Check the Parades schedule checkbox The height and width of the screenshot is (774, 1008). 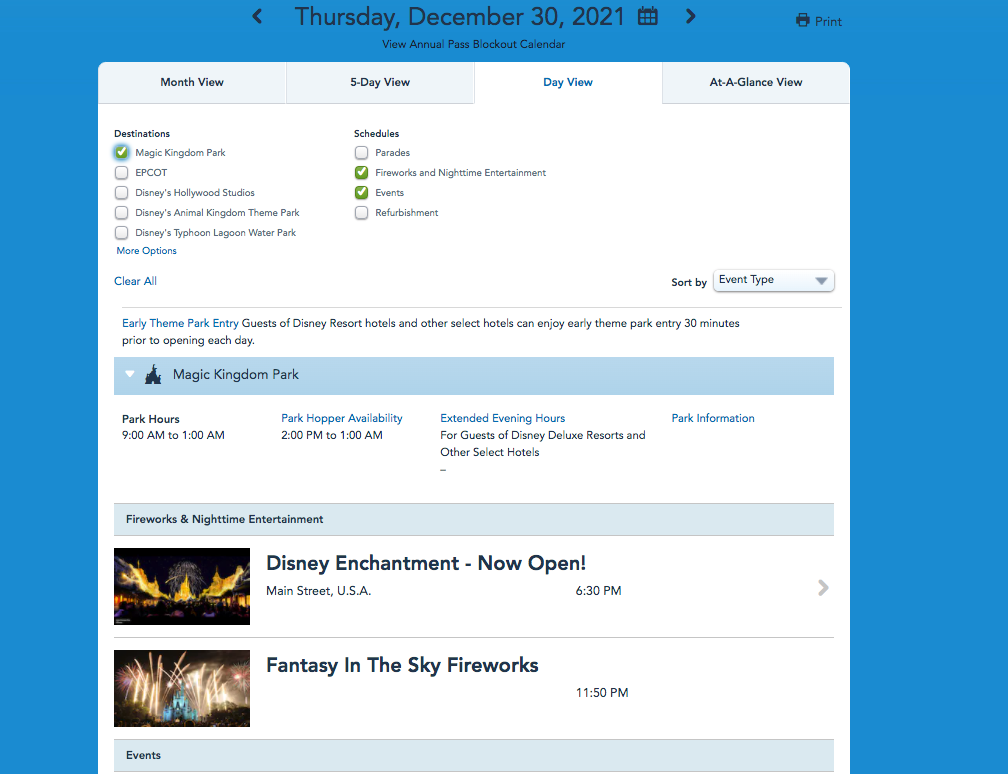pyautogui.click(x=362, y=153)
